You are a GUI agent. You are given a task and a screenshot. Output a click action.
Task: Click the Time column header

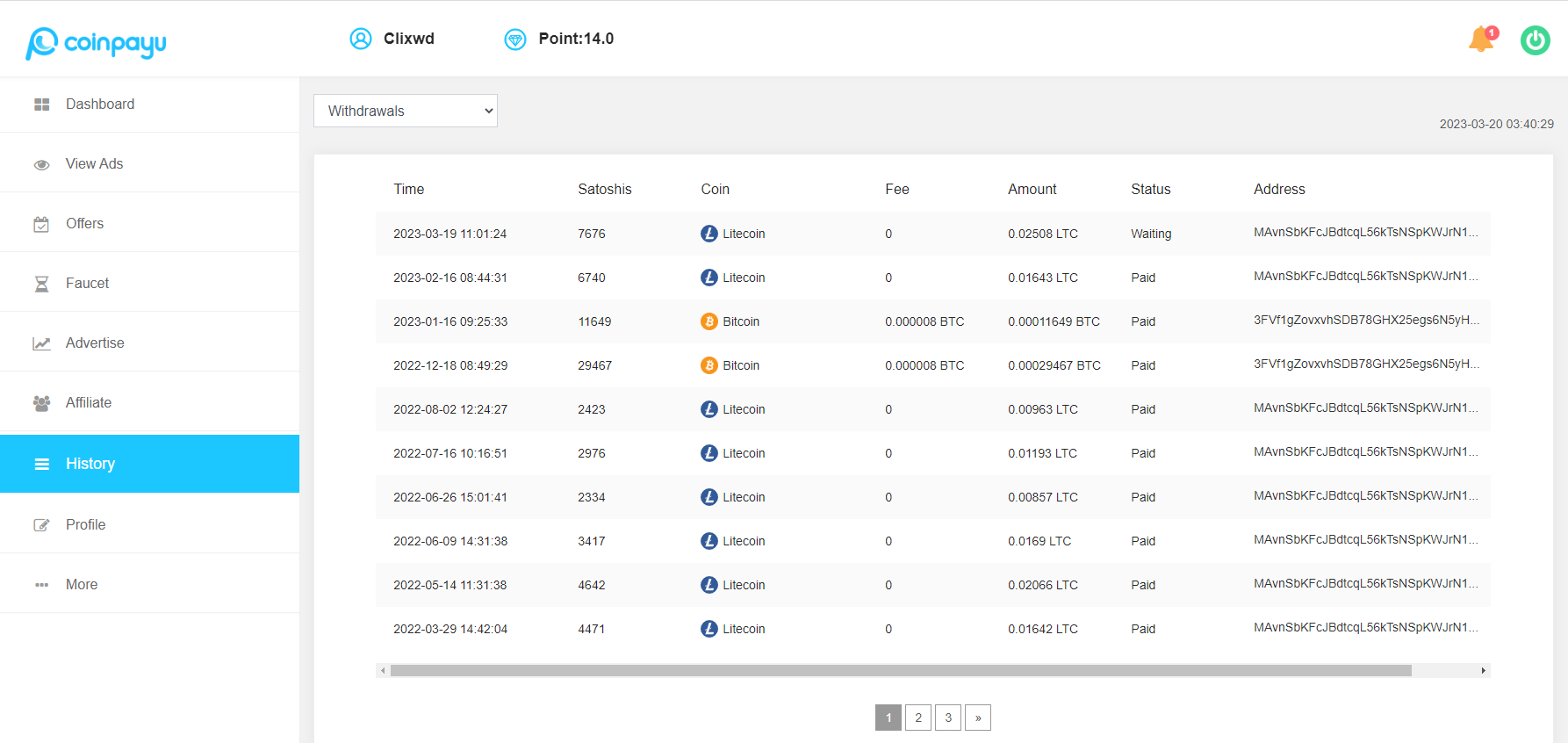(409, 190)
